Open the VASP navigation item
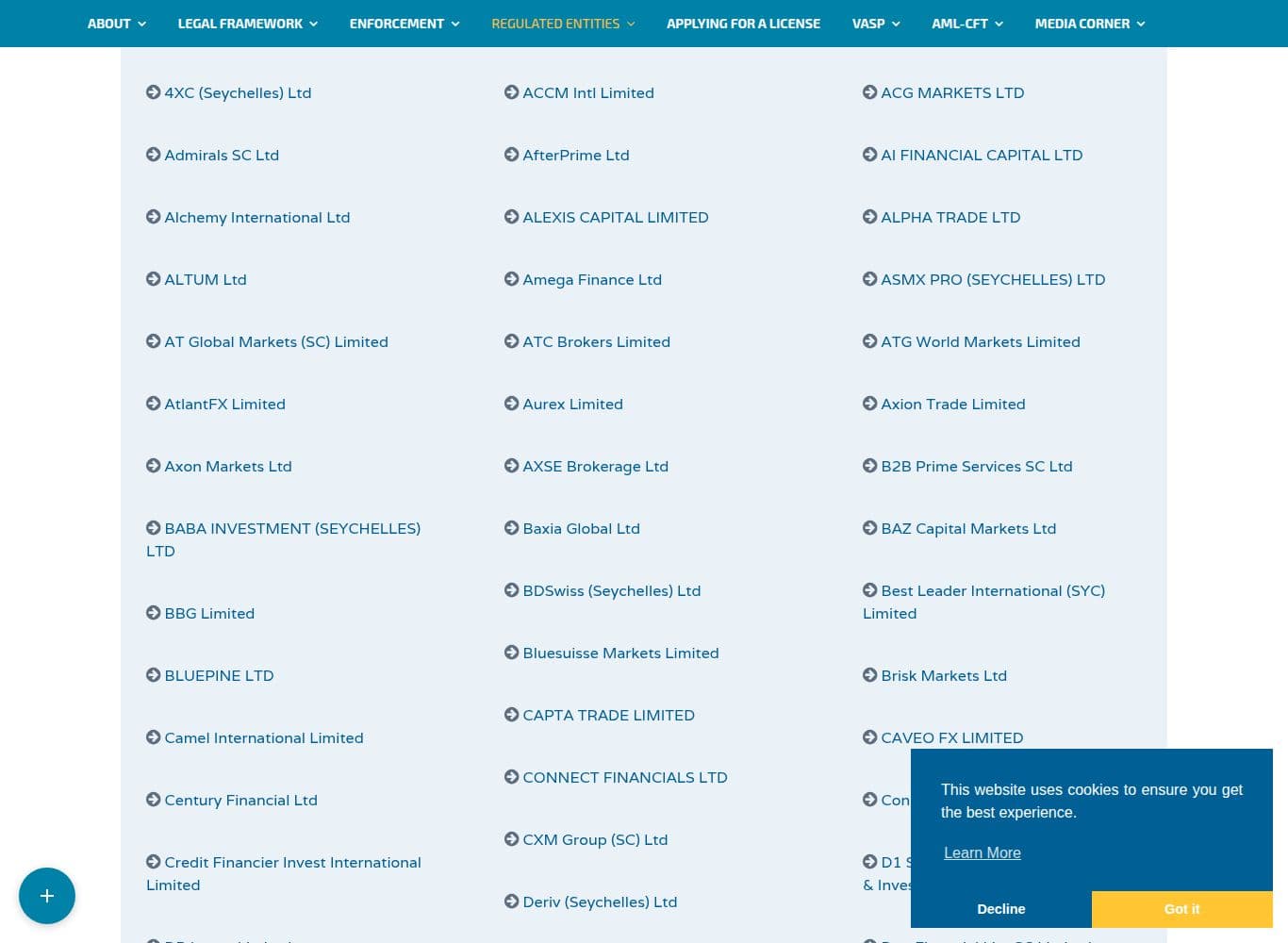Screen dimensions: 1288x943 pyautogui.click(x=868, y=24)
